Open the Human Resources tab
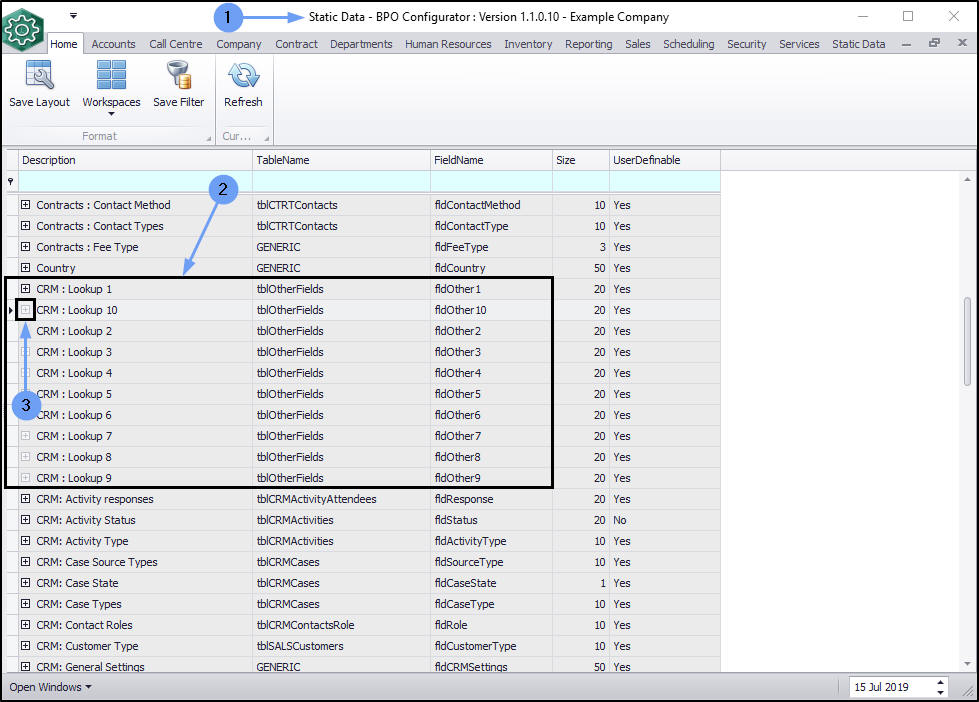Image resolution: width=979 pixels, height=702 pixels. coord(448,44)
